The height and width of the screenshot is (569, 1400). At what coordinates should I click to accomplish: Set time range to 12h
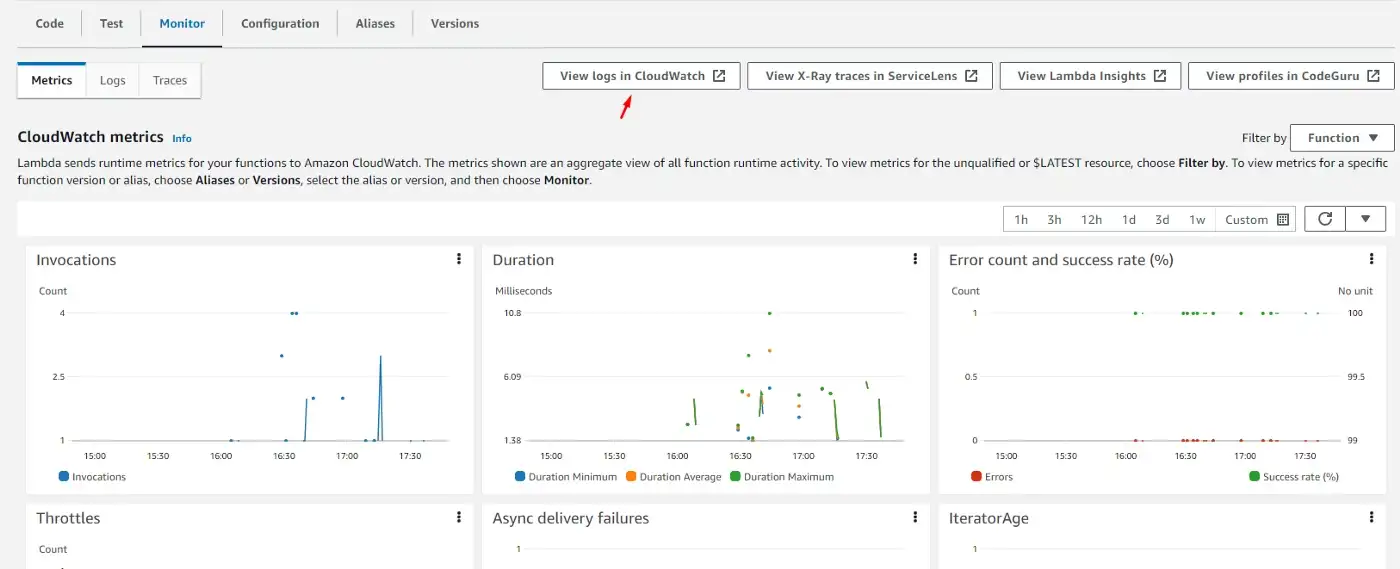(x=1091, y=220)
